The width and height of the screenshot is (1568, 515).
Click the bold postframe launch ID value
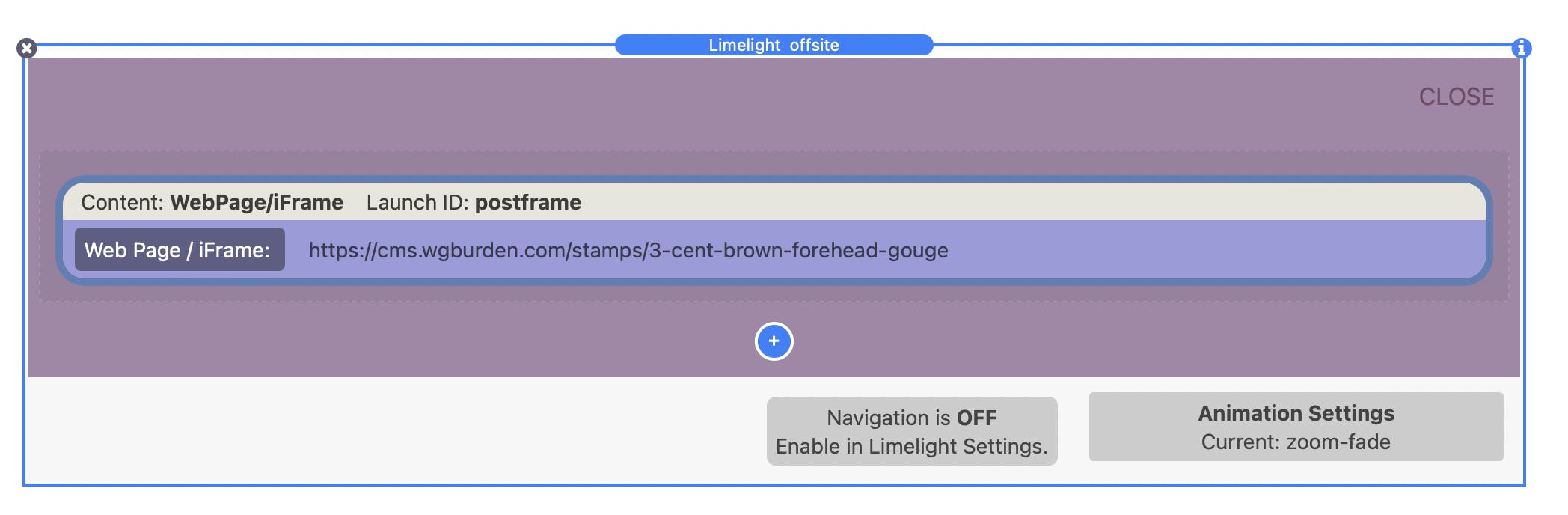click(x=528, y=202)
